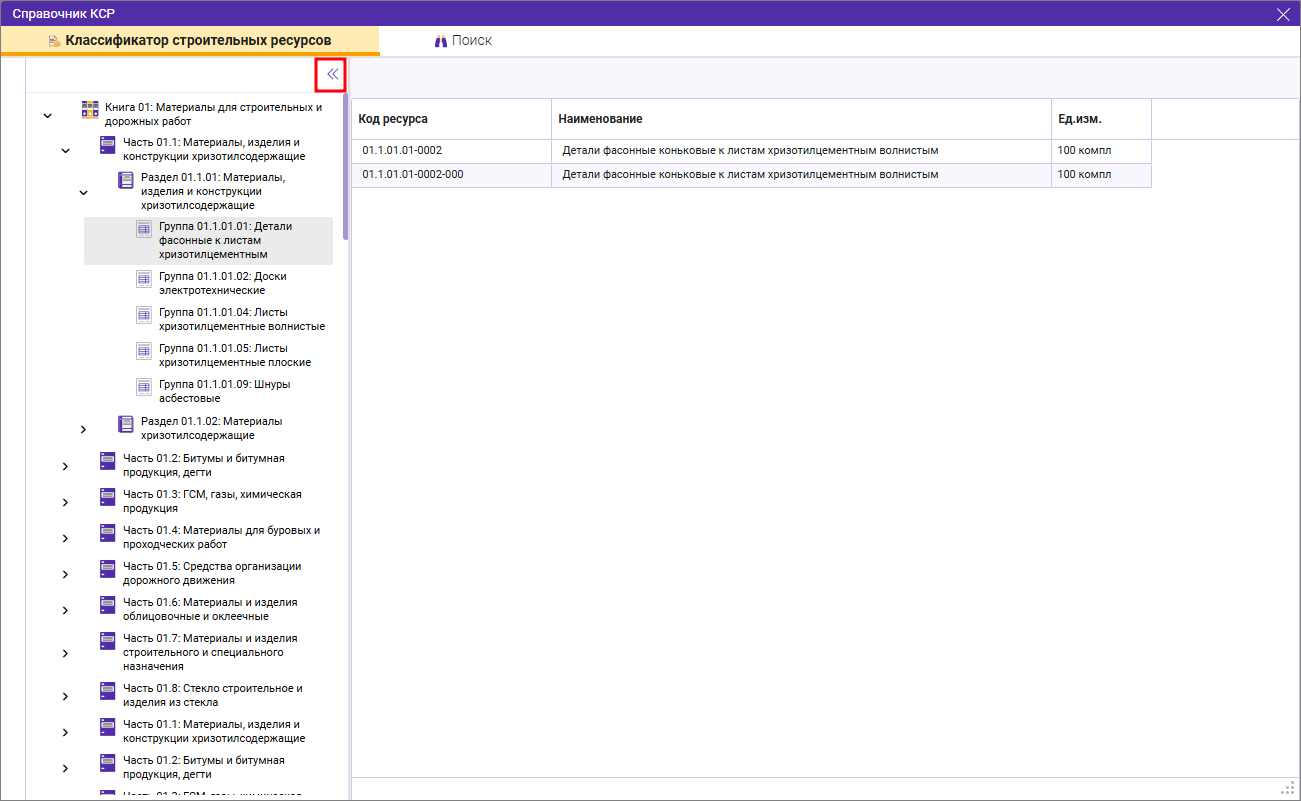Collapse the Книга 01 tree node
1301x801 pixels.
click(47, 116)
